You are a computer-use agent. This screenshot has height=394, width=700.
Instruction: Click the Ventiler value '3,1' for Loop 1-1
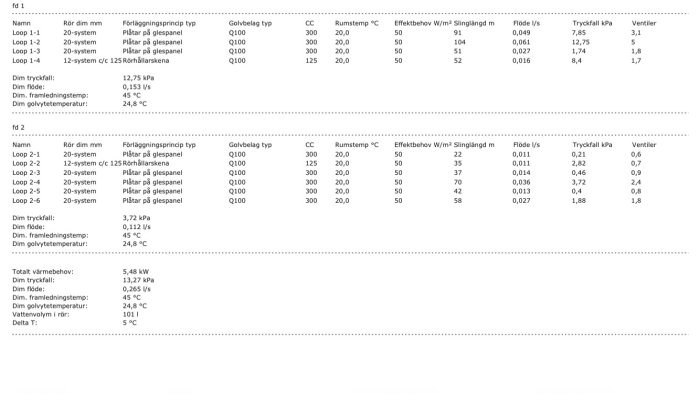(x=636, y=33)
